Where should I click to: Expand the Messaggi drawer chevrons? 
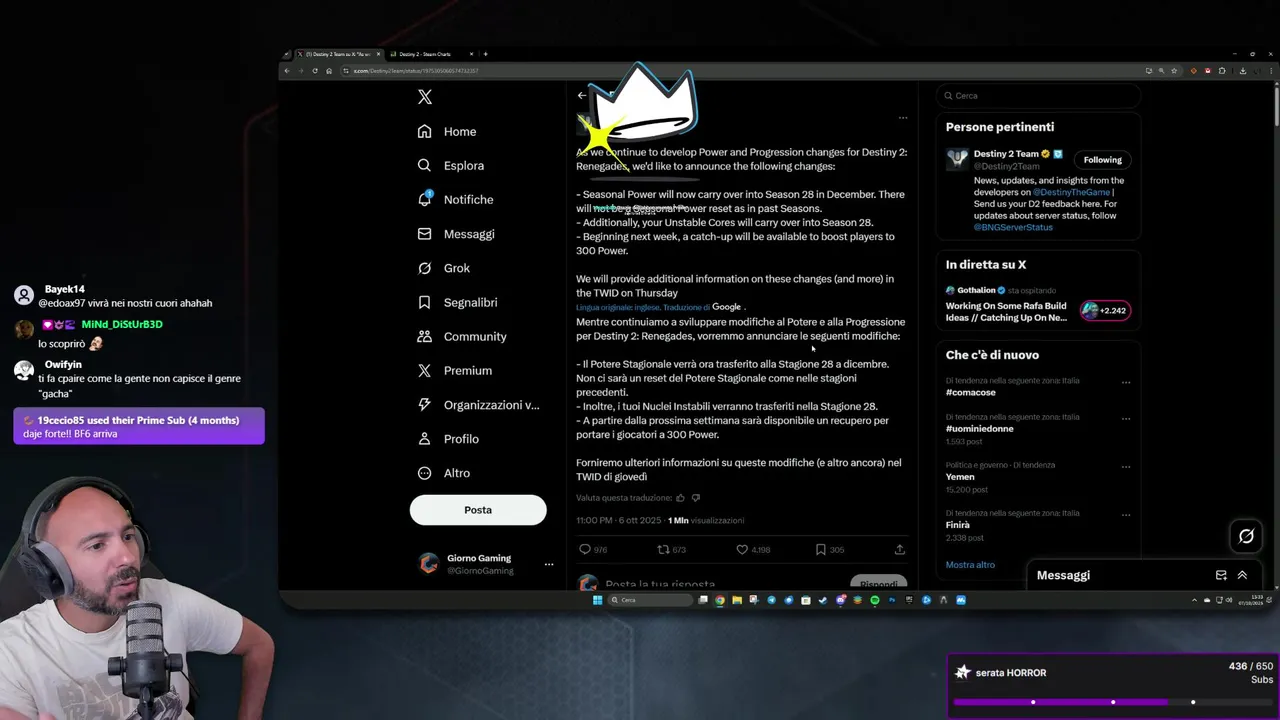(x=1242, y=575)
